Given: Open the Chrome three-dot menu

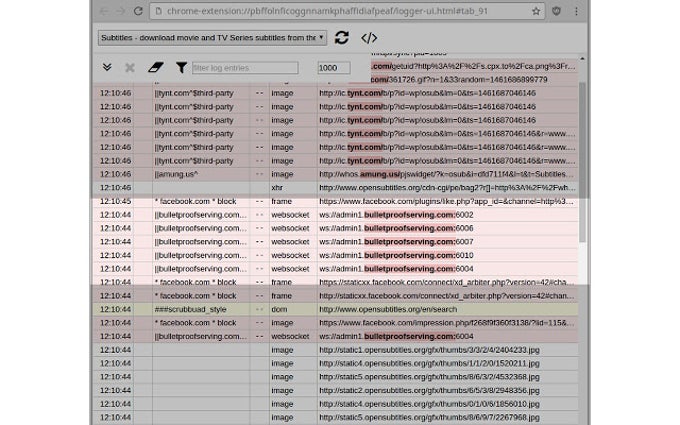Looking at the screenshot, I should 576,11.
